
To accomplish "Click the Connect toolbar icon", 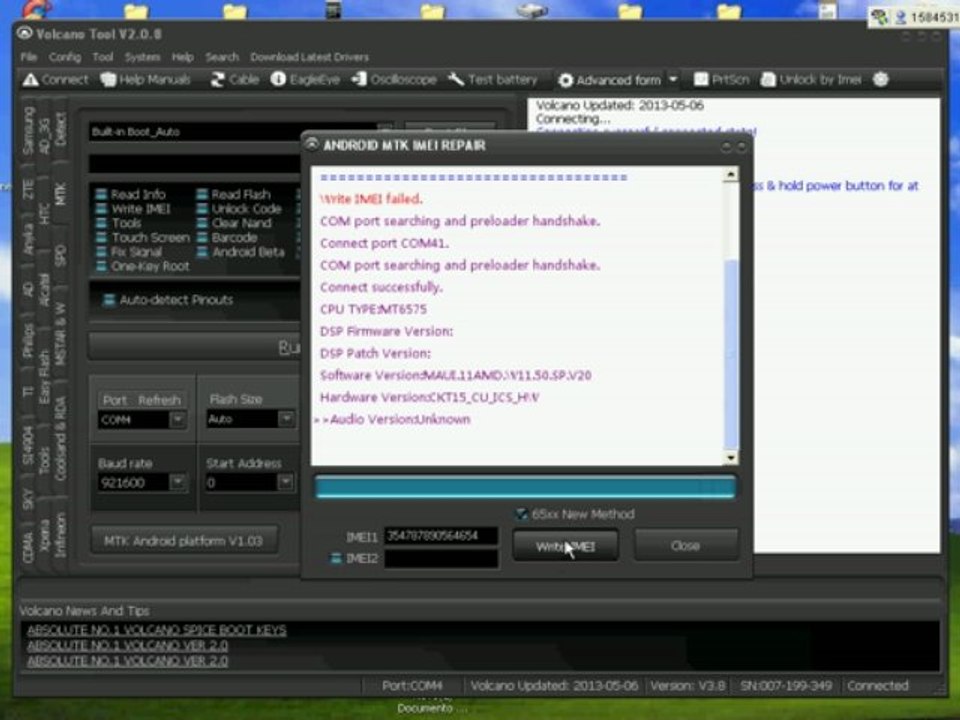I will [56, 80].
